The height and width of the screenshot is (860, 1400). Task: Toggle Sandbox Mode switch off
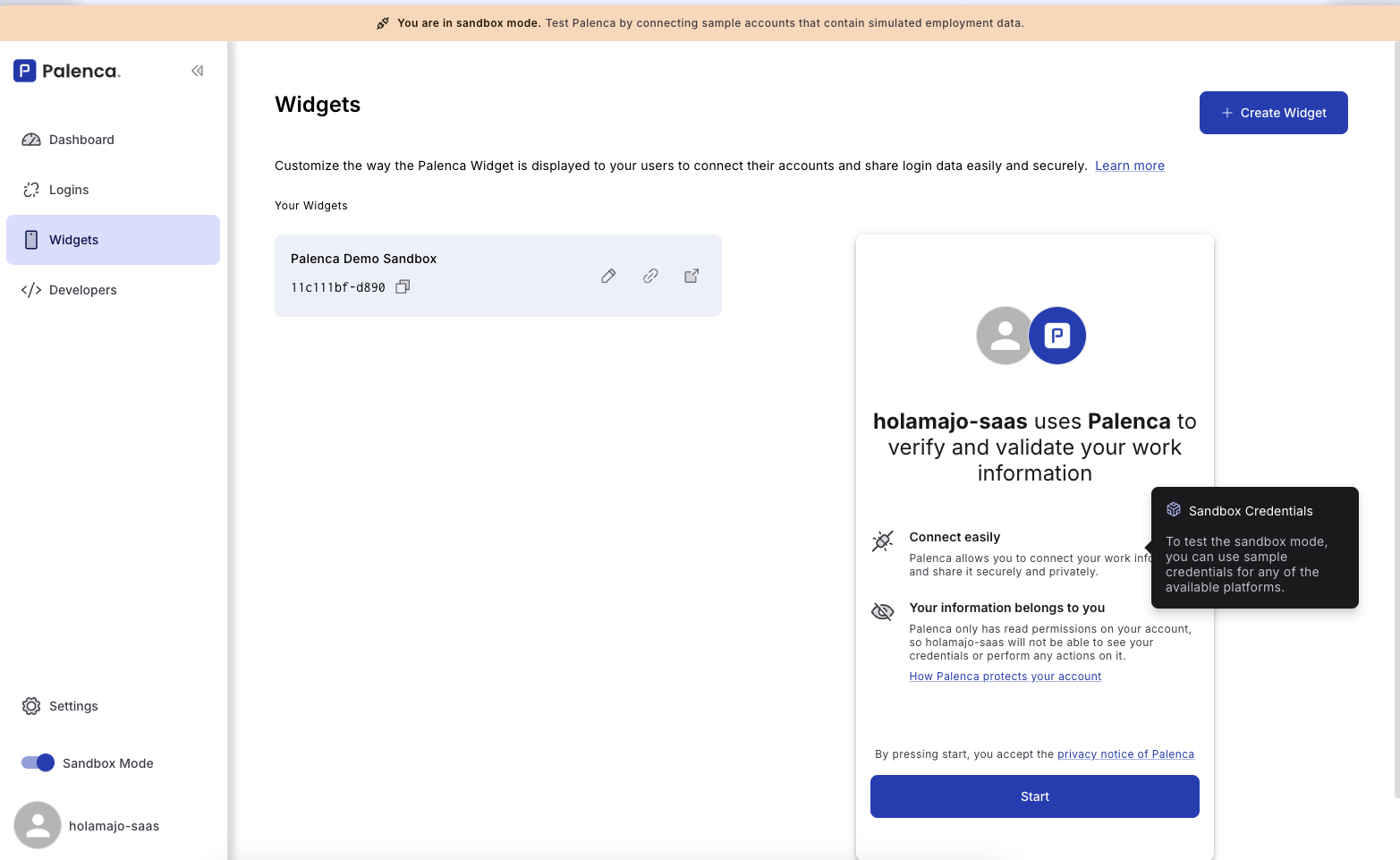click(38, 762)
